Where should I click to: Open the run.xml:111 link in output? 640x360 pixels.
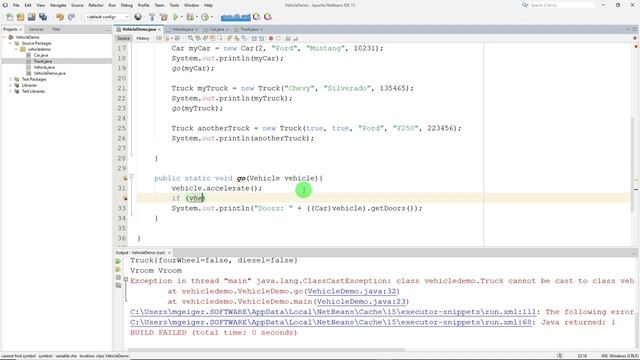(333, 312)
